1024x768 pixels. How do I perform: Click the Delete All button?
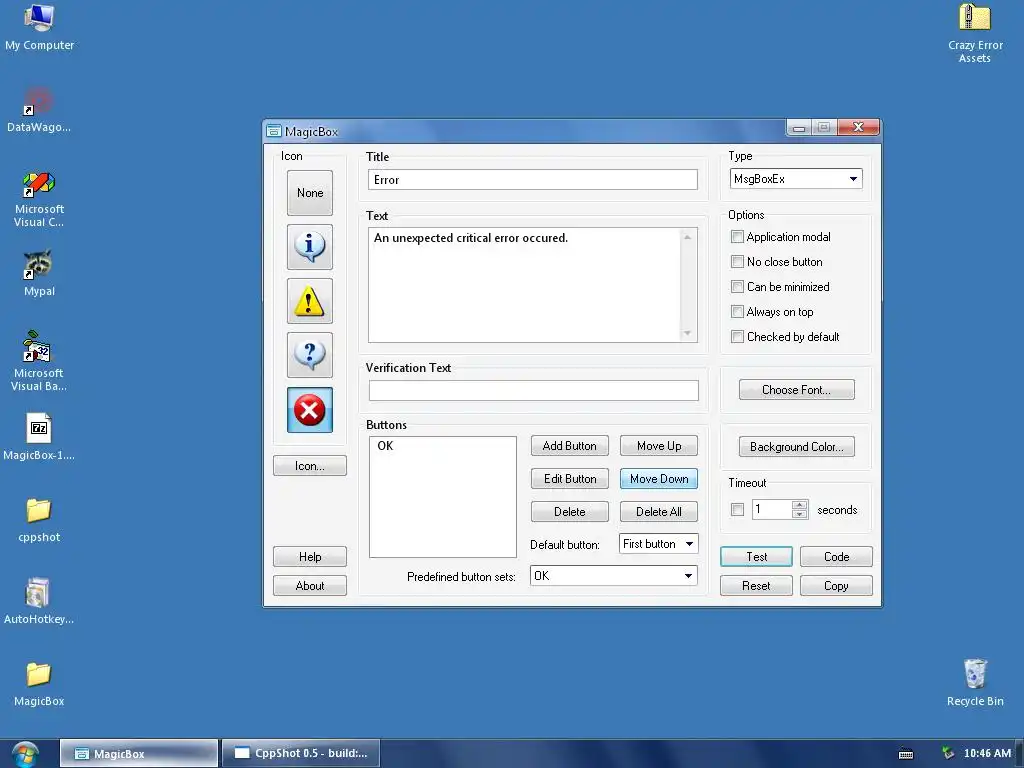(659, 511)
